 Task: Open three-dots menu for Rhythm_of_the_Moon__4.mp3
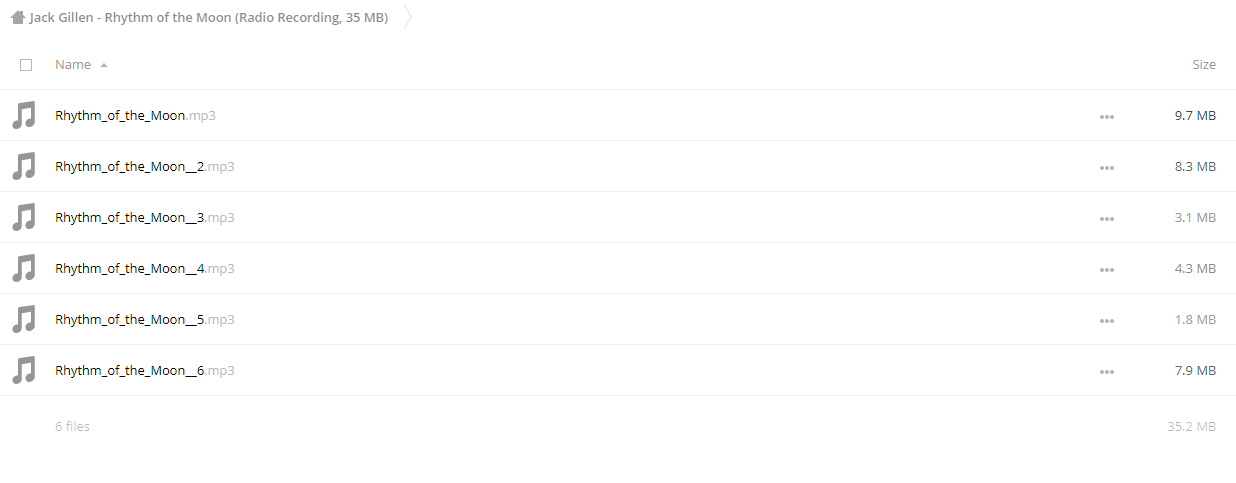point(1106,269)
